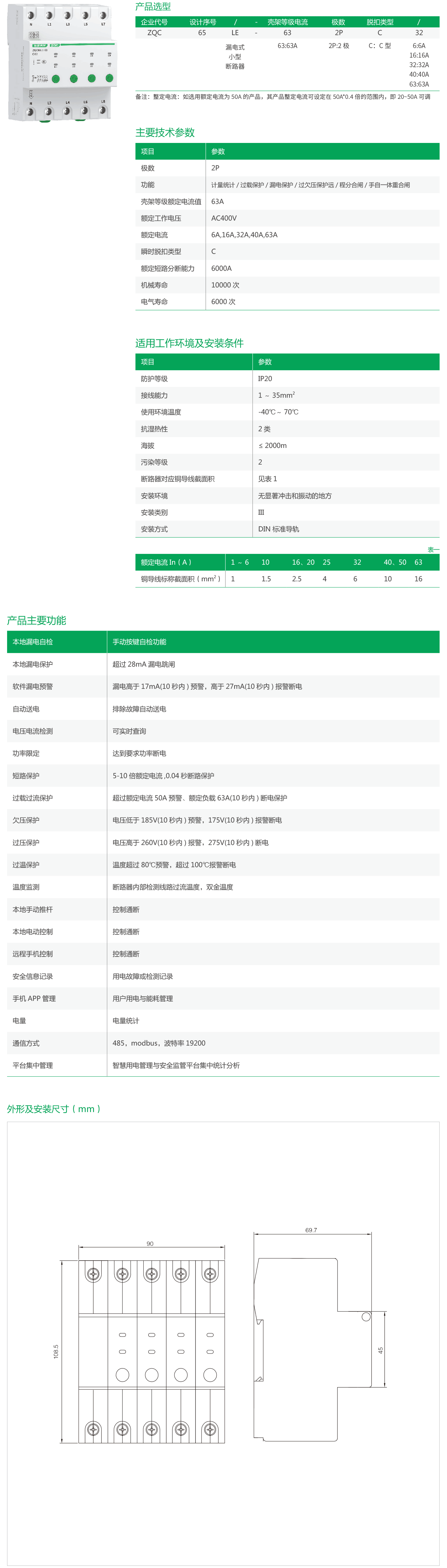Select the ZQC cell under 企业代号
The height and width of the screenshot is (1568, 447).
pyautogui.click(x=155, y=33)
